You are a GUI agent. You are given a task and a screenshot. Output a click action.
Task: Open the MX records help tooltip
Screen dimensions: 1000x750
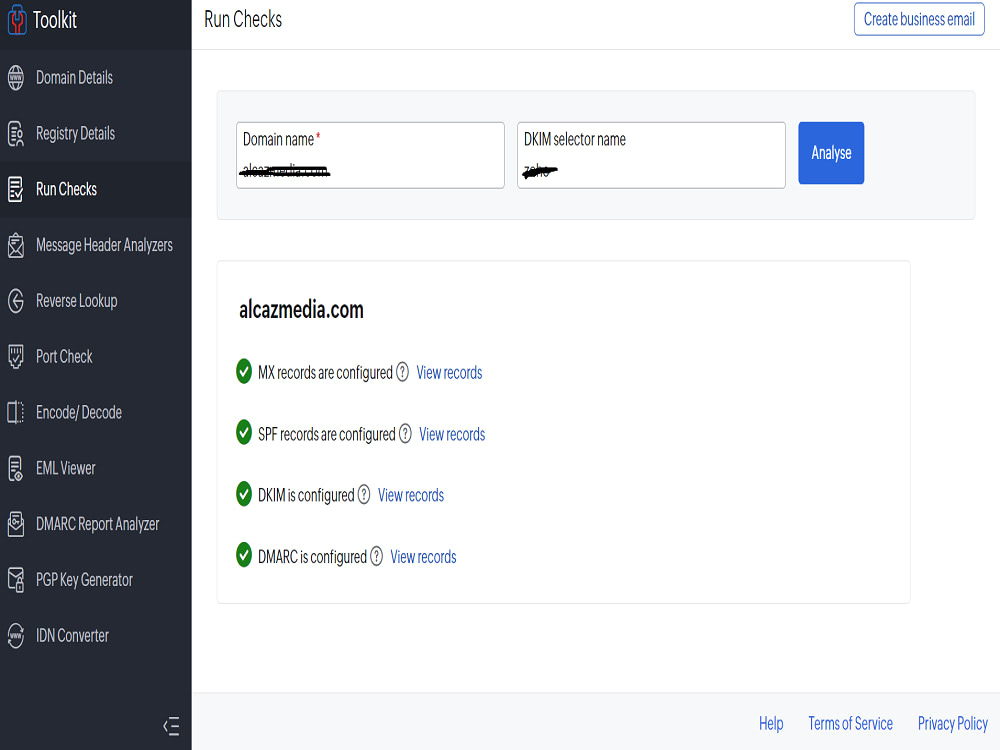tap(403, 372)
